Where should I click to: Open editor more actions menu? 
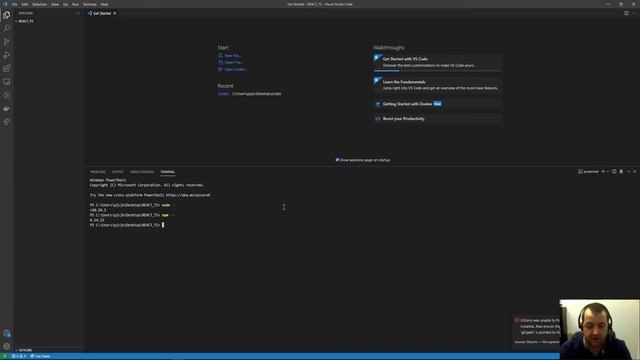(634, 13)
